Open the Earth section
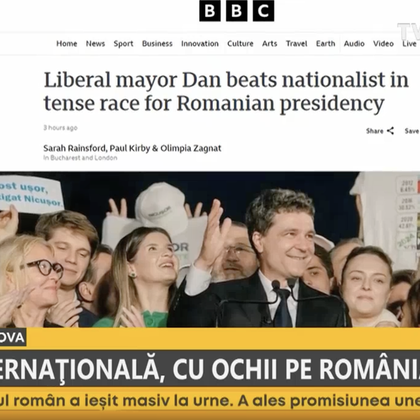This screenshot has height=420, width=420. (x=326, y=44)
